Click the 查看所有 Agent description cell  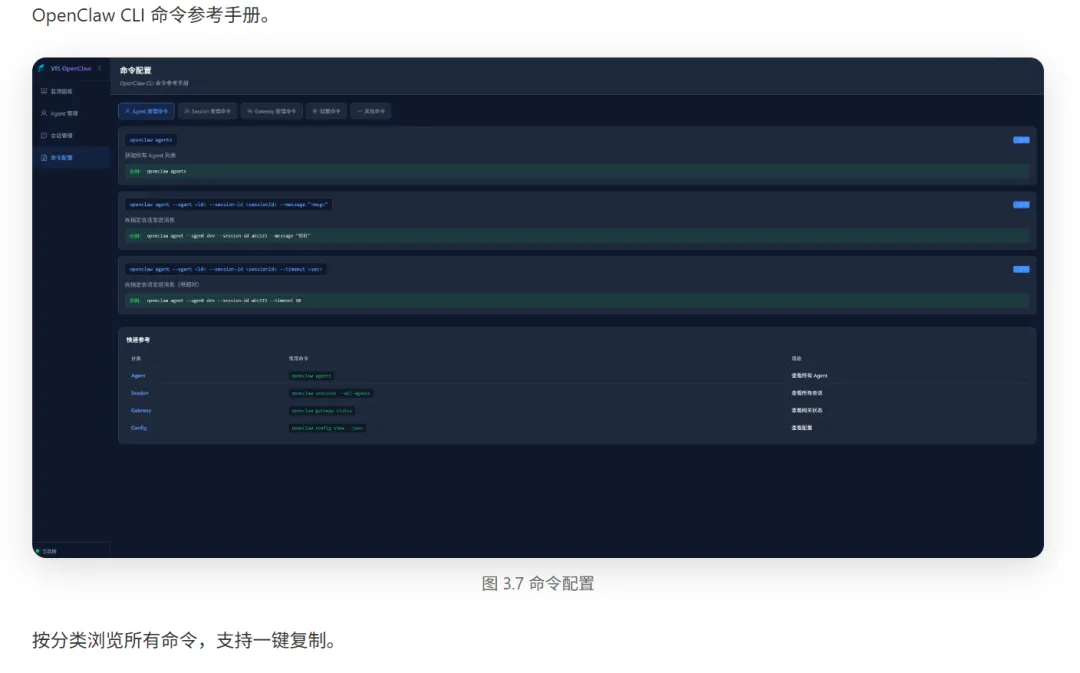tap(809, 376)
